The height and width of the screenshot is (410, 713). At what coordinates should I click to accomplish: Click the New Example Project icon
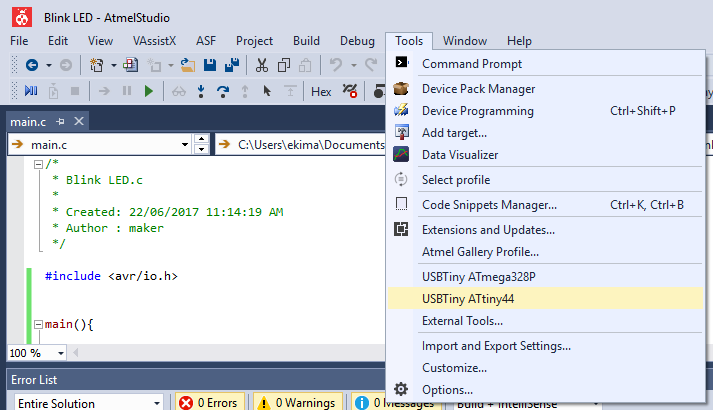[x=131, y=65]
